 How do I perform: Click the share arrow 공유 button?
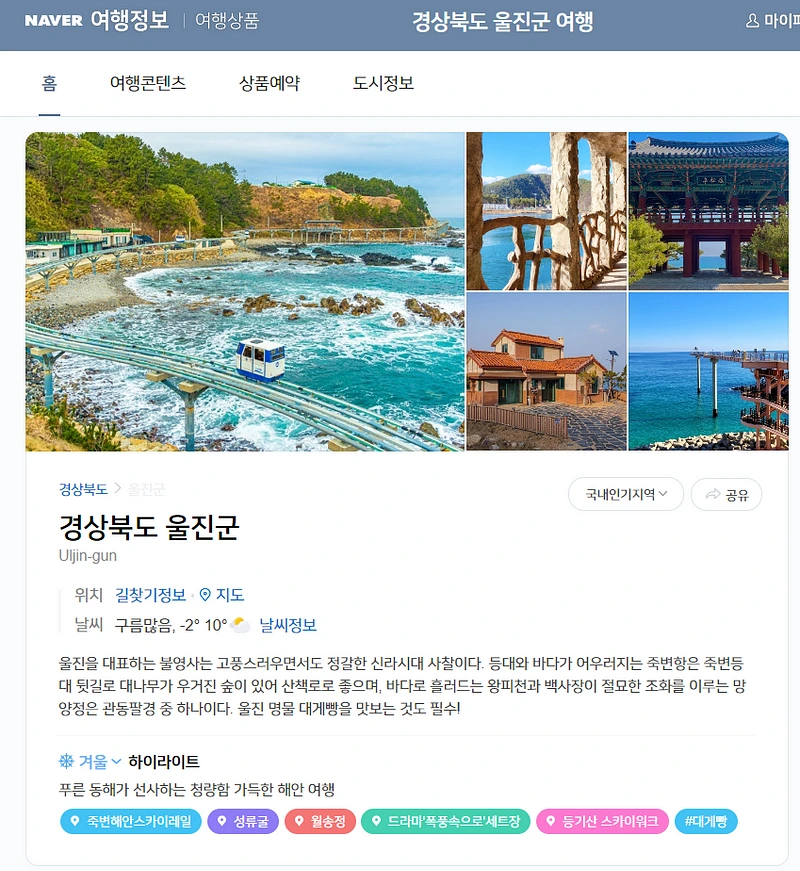pyautogui.click(x=726, y=494)
